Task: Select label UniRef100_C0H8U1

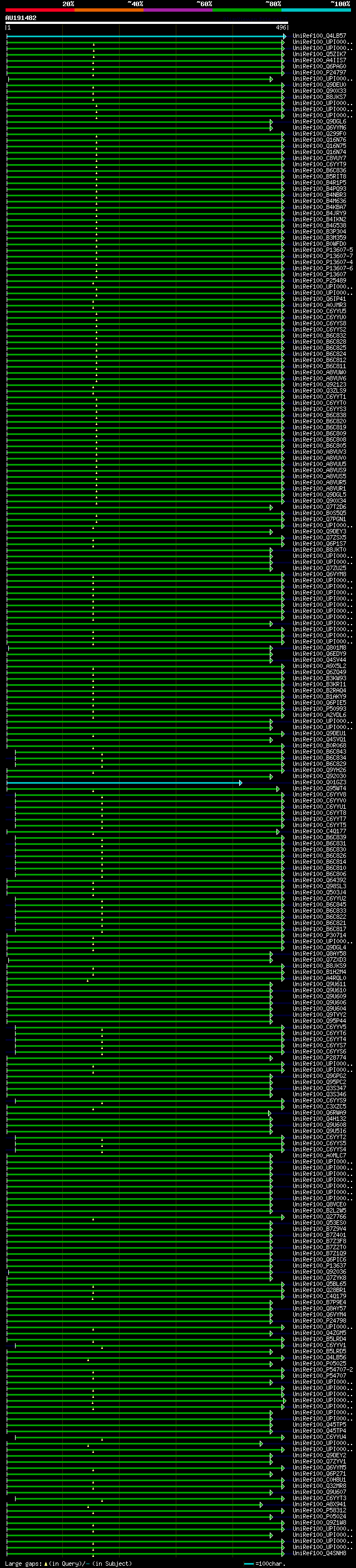Action: point(319,1480)
